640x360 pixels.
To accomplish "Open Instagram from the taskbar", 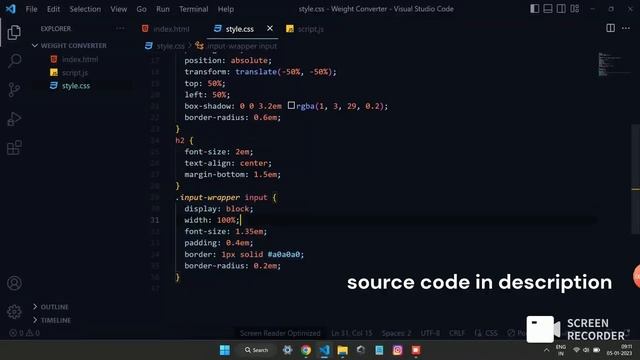I will tap(398, 350).
